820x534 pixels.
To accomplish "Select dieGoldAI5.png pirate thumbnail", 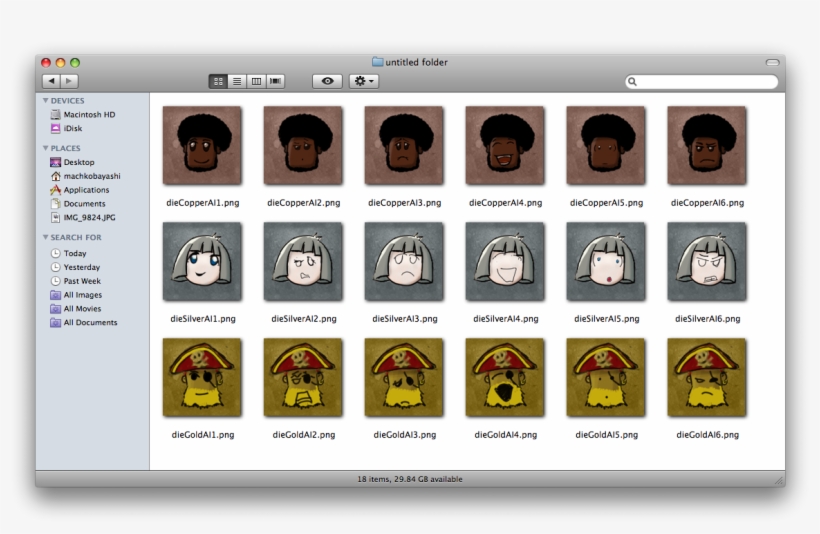I will [606, 378].
